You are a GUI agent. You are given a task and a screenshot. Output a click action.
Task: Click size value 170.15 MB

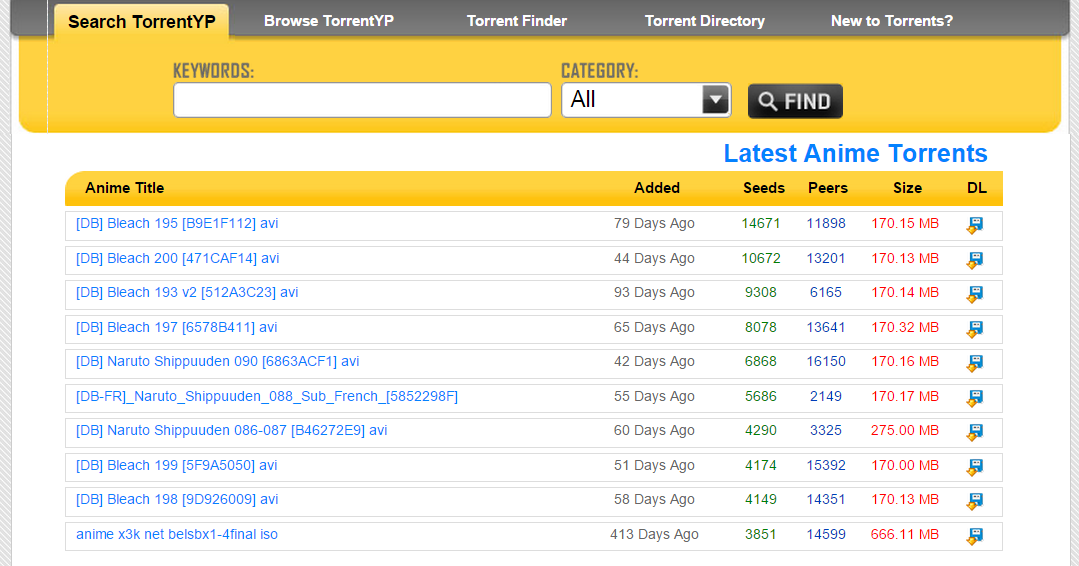(905, 224)
